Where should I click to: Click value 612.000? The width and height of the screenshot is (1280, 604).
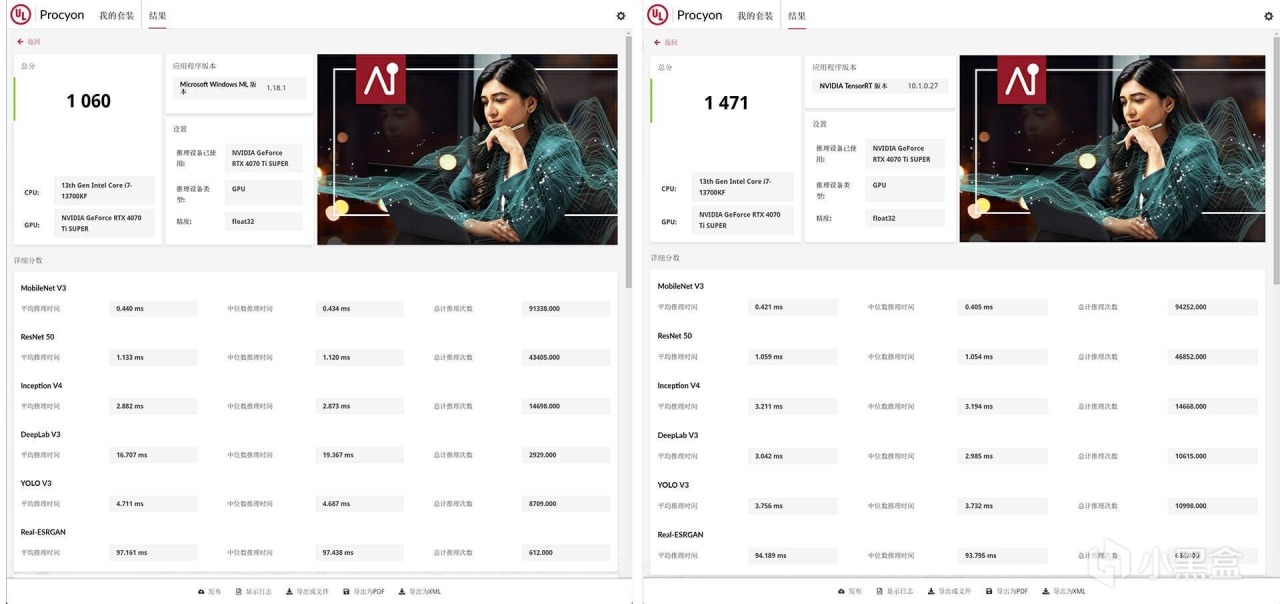coord(566,552)
